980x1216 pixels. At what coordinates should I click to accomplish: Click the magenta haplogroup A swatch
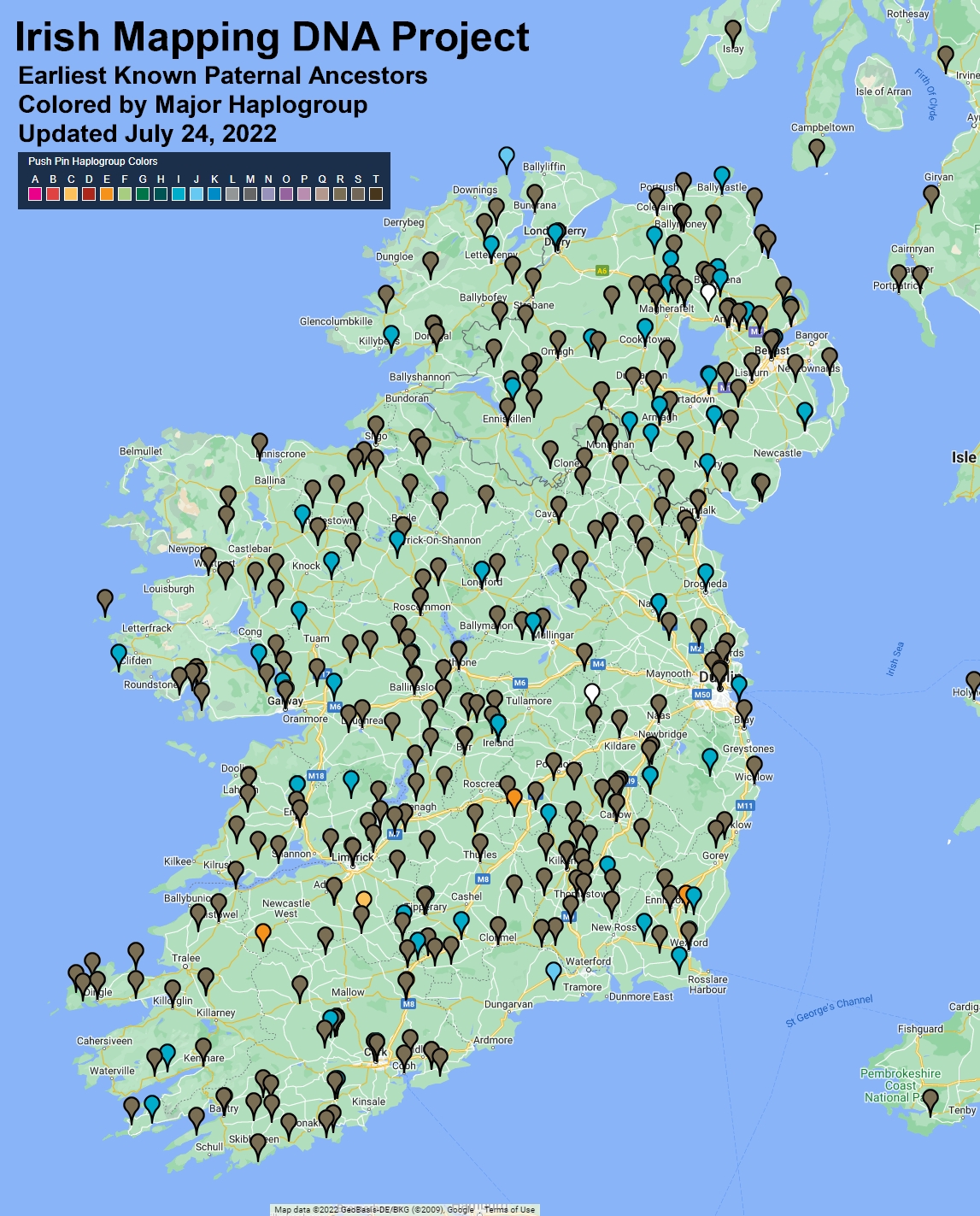coord(35,194)
